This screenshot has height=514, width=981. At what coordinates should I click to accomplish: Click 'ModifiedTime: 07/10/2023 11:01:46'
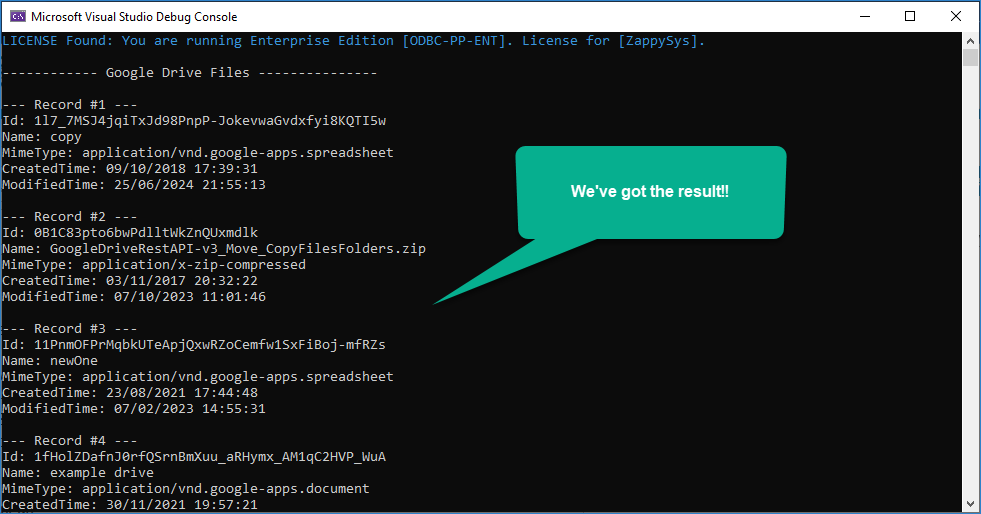click(x=134, y=296)
